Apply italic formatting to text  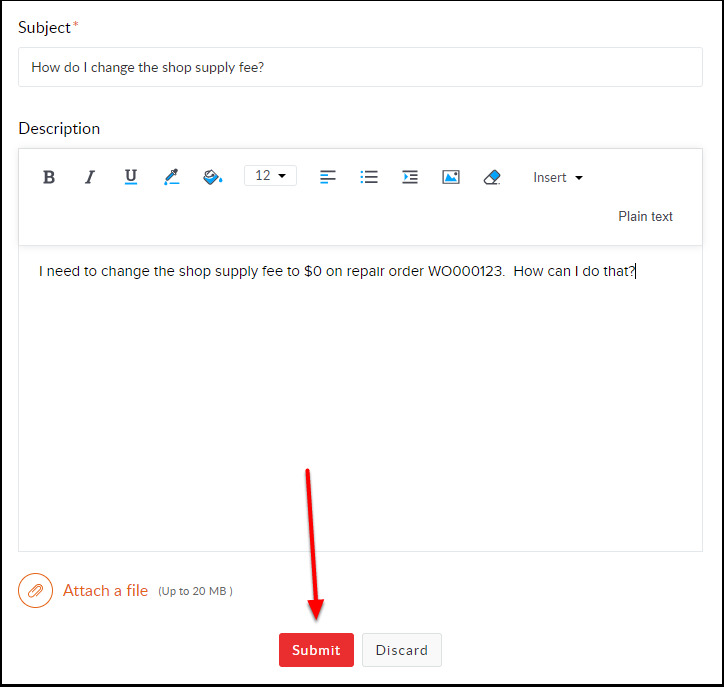pyautogui.click(x=90, y=177)
